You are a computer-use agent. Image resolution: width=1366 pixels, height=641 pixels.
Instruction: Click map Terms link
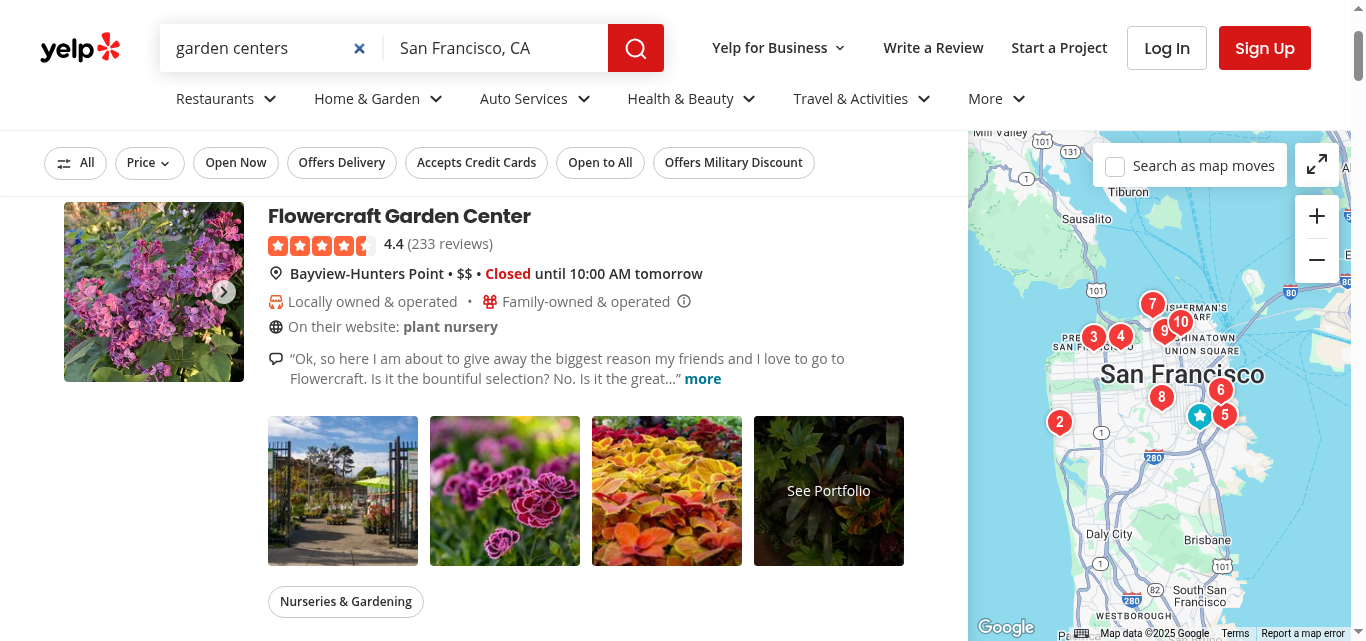coord(1235,633)
